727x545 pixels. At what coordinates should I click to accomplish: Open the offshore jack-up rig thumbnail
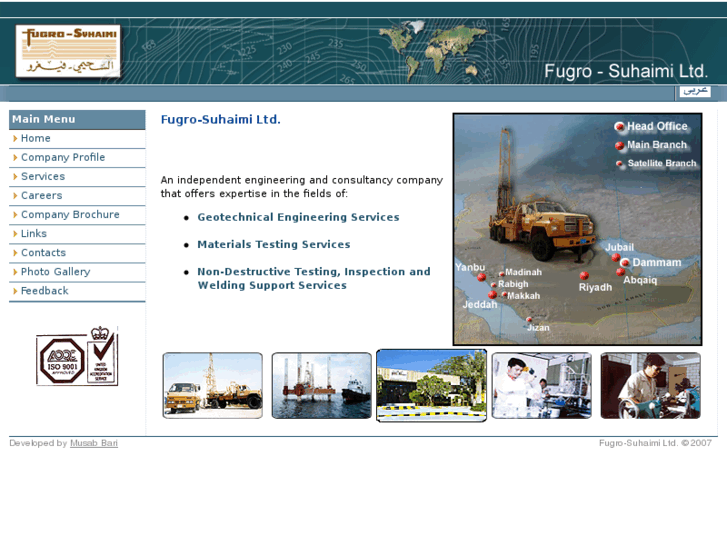coord(322,385)
